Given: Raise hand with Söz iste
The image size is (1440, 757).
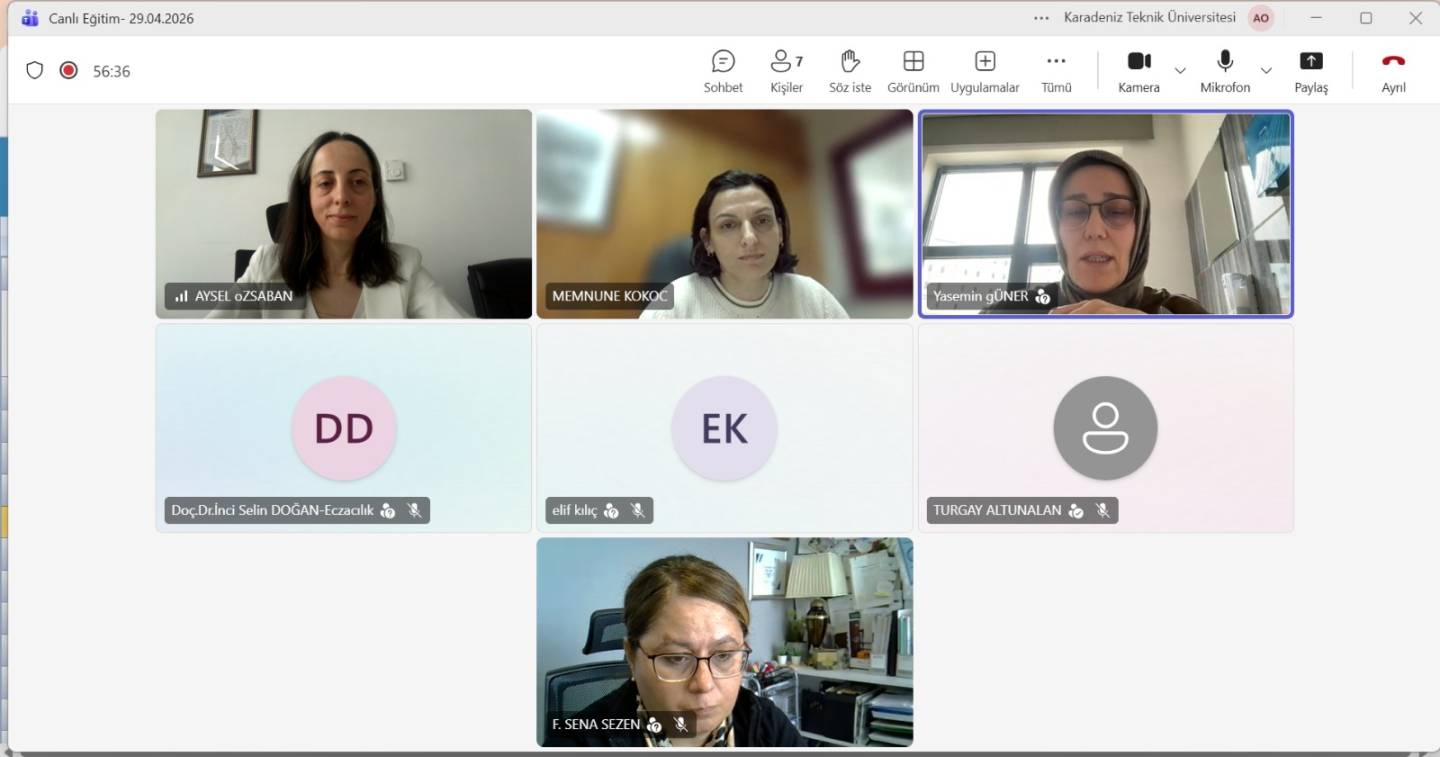Looking at the screenshot, I should (850, 72).
